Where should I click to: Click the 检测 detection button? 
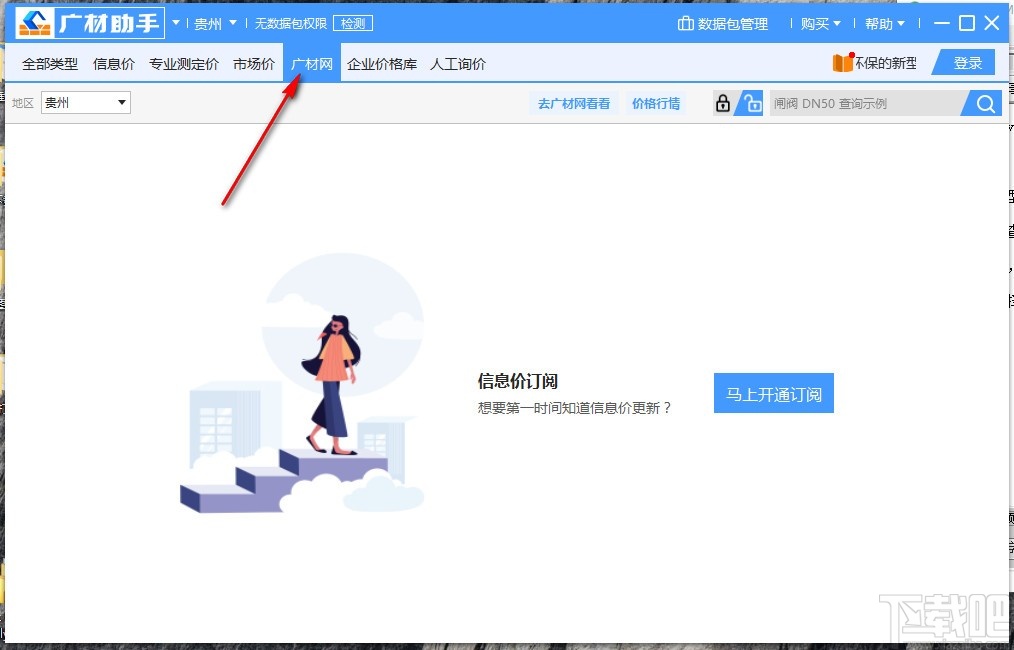click(353, 23)
